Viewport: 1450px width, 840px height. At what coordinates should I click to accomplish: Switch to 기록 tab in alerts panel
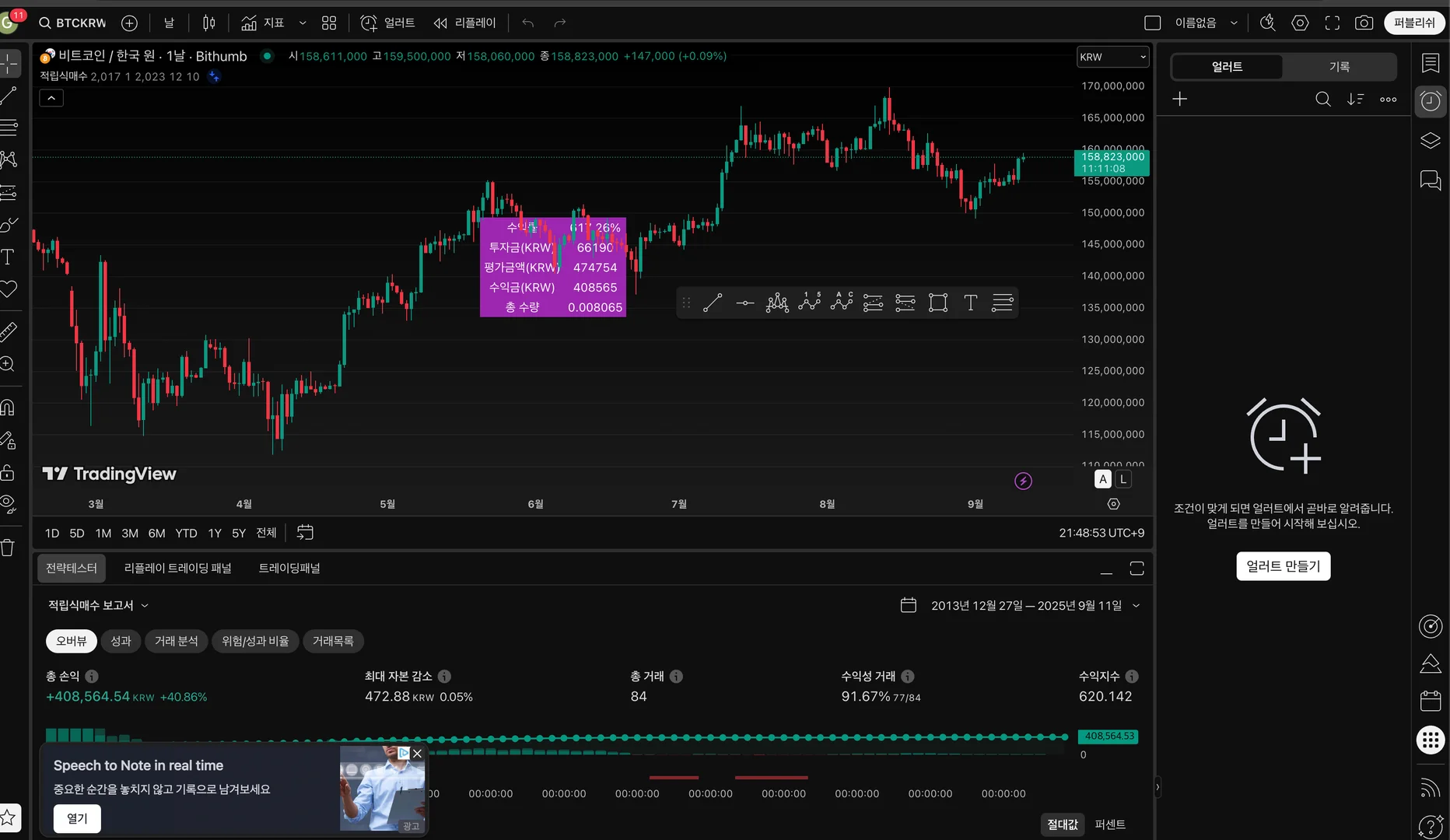coord(1339,67)
